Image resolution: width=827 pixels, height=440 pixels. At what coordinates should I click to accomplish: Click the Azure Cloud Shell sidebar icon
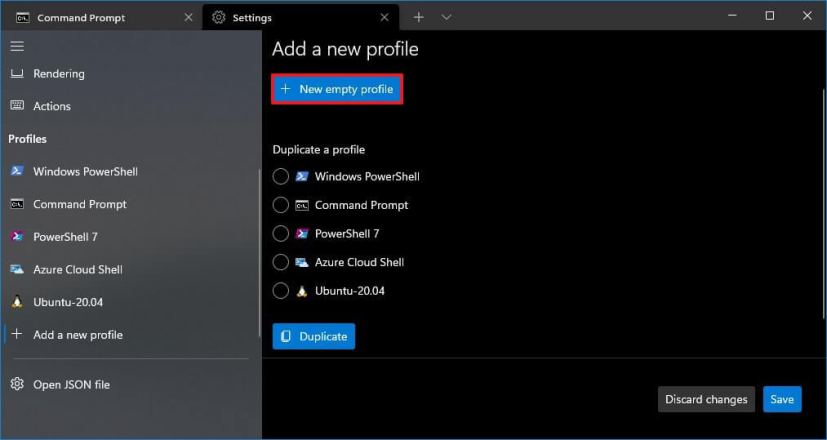coord(17,269)
